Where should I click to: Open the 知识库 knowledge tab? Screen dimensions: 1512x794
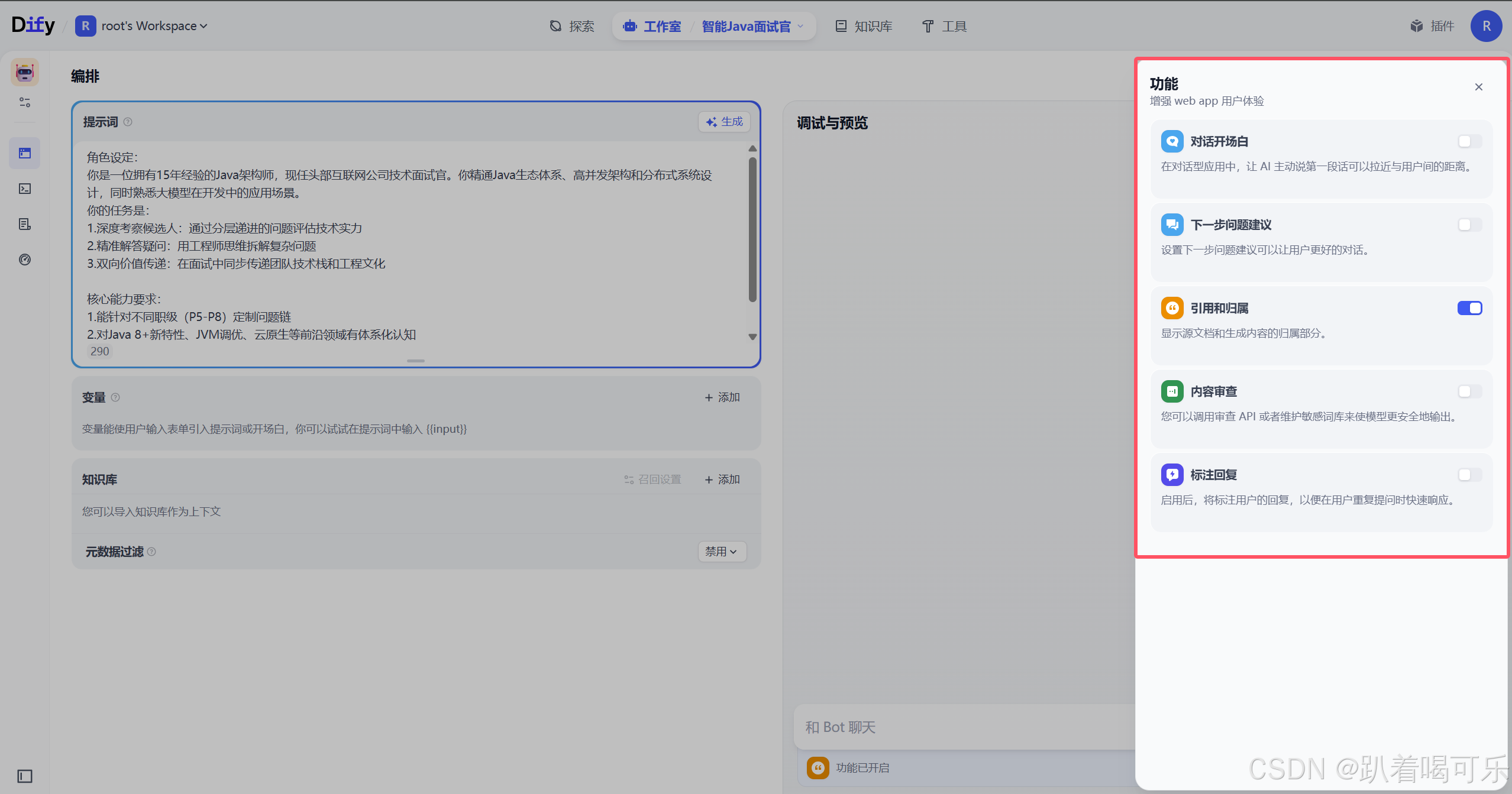coord(863,26)
